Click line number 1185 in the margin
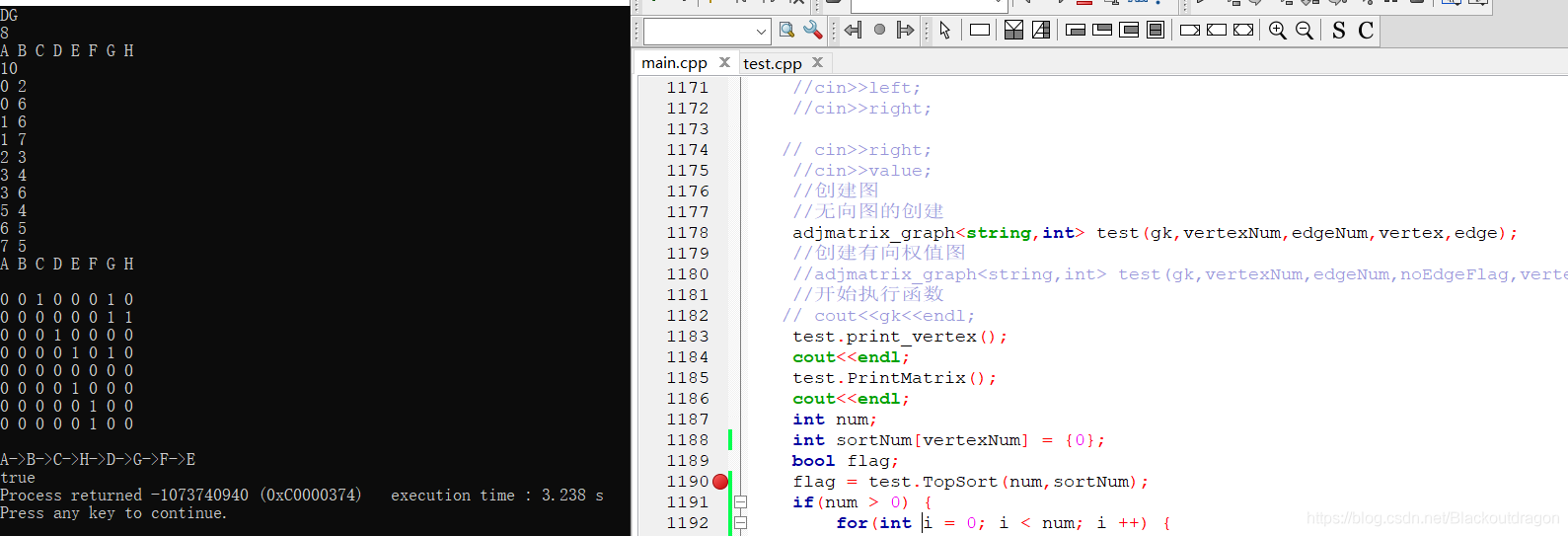This screenshot has height=536, width=1568. (687, 378)
